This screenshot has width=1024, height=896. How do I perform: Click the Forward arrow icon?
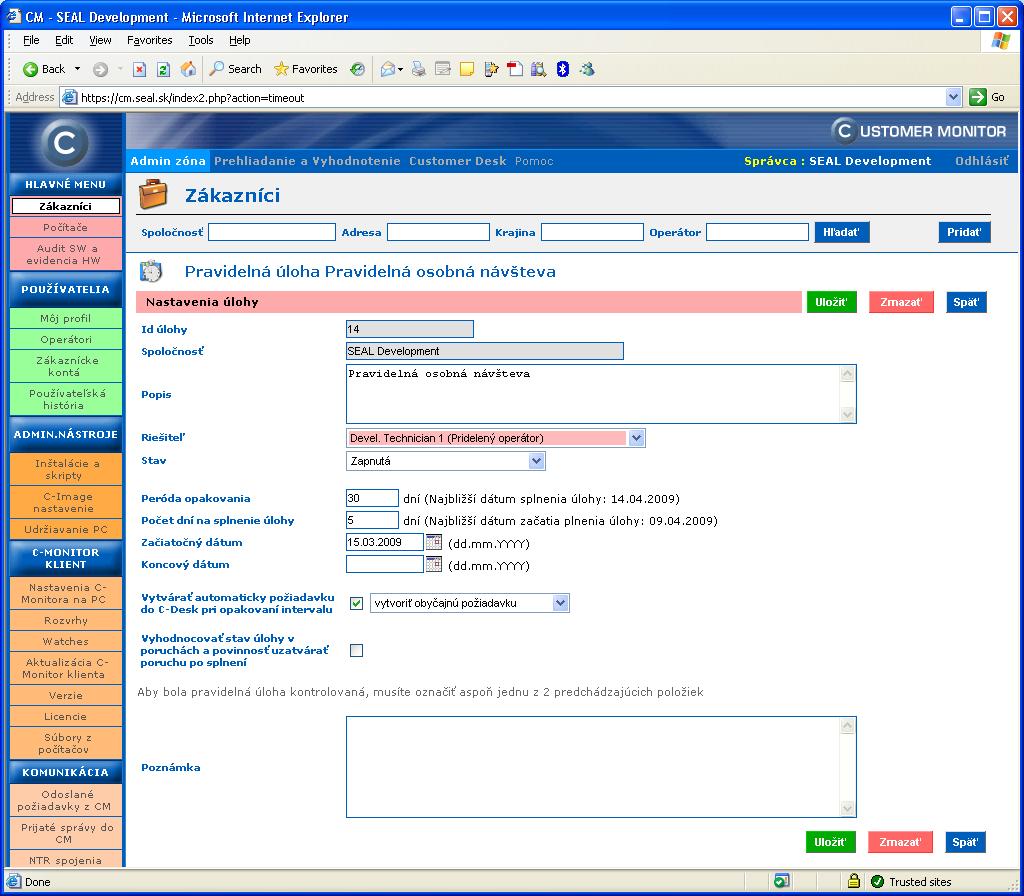point(100,69)
